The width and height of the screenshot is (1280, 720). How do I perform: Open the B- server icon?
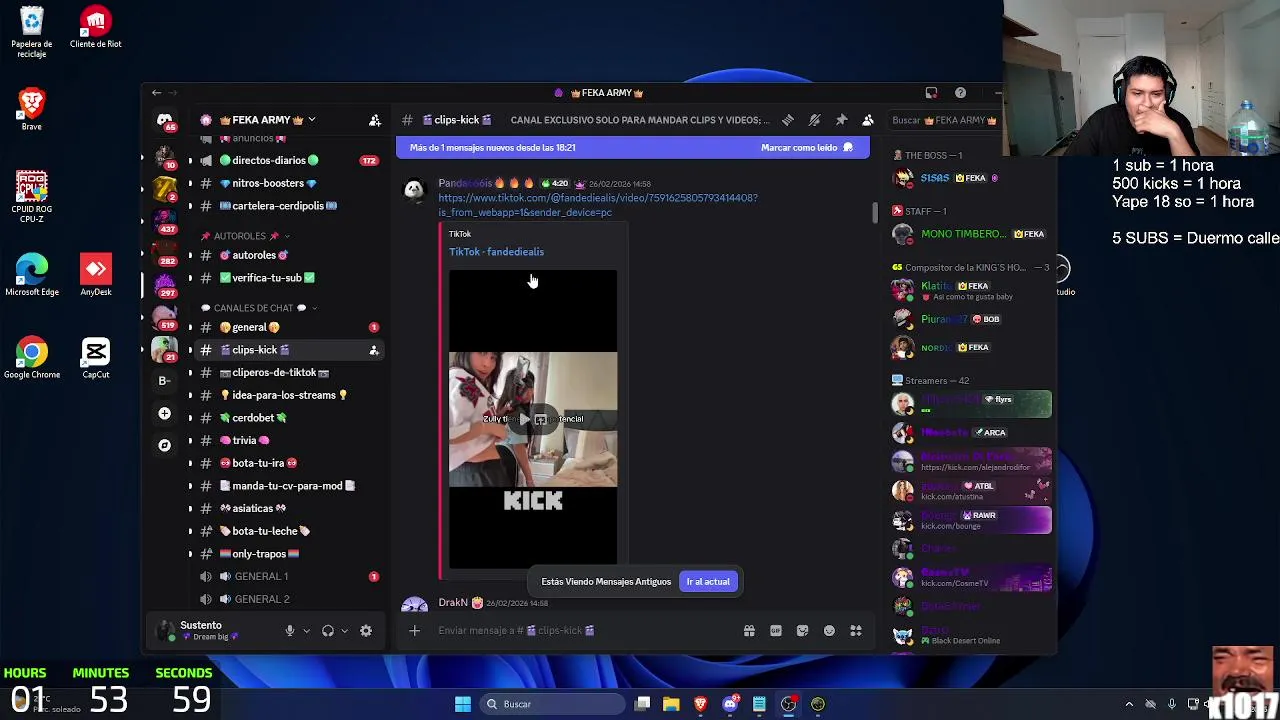164,381
